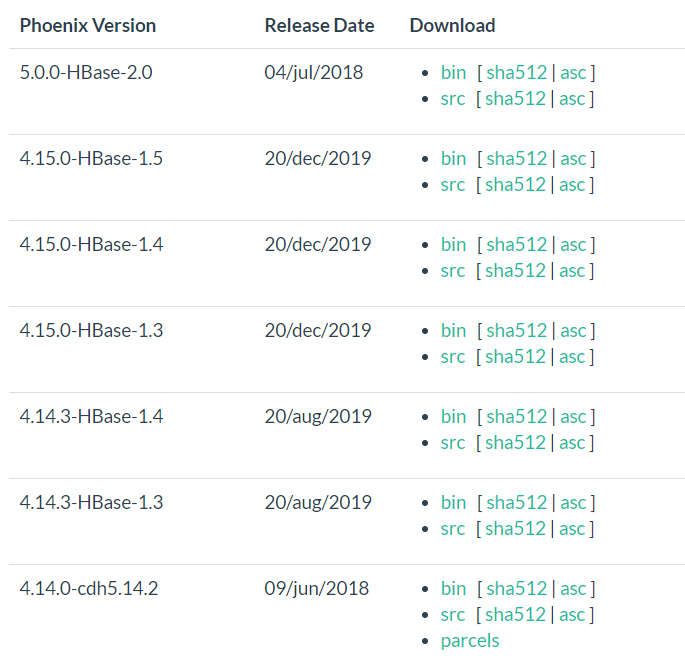Image resolution: width=685 pixels, height=668 pixels.
Task: Open sha512 of 4.15.0-HBase-1.3 bin
Action: click(x=516, y=331)
